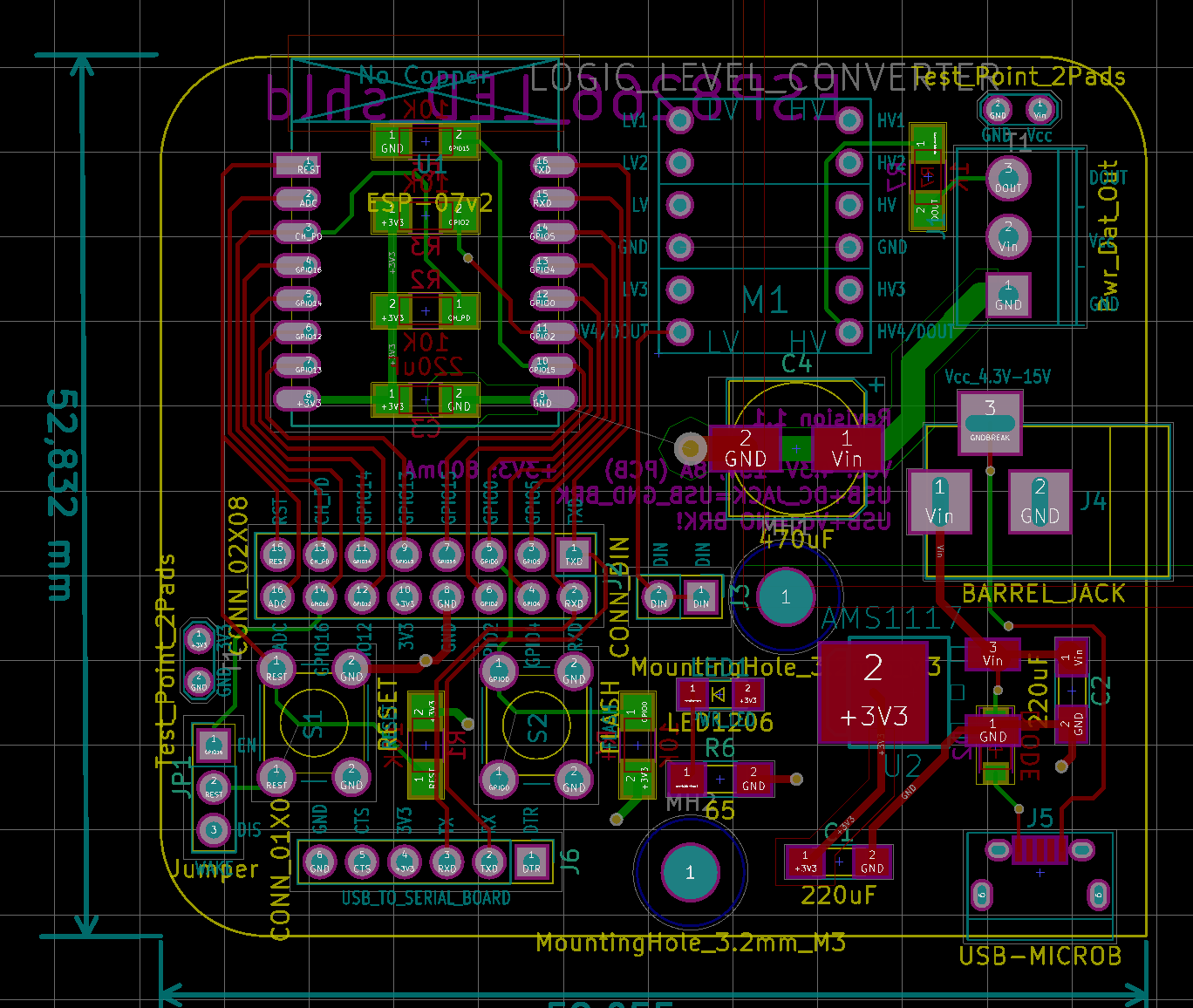
Task: Select CONN 02X08 pad 15 REST
Action: pos(276,554)
